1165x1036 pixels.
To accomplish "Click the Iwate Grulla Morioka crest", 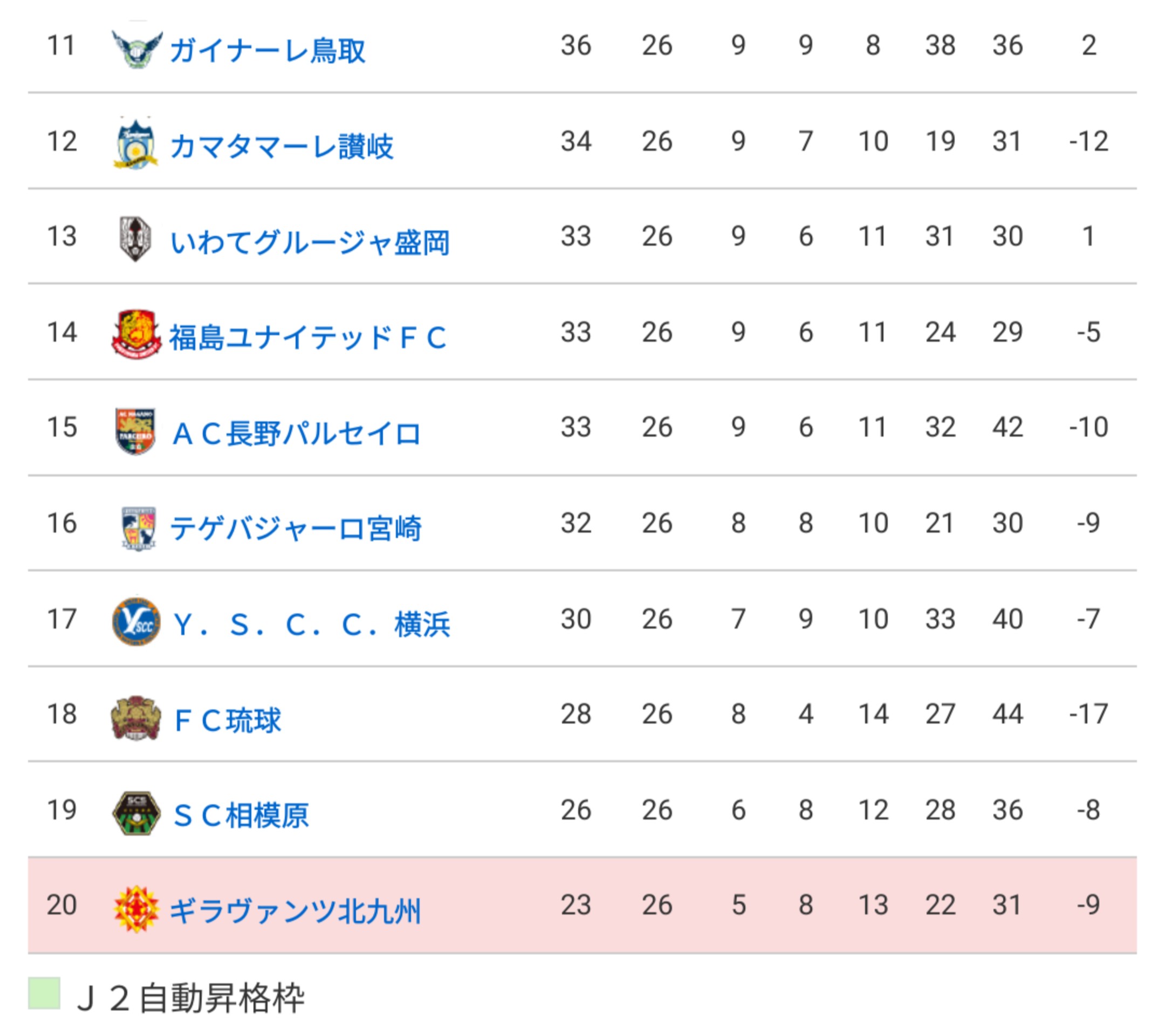I will [x=136, y=239].
